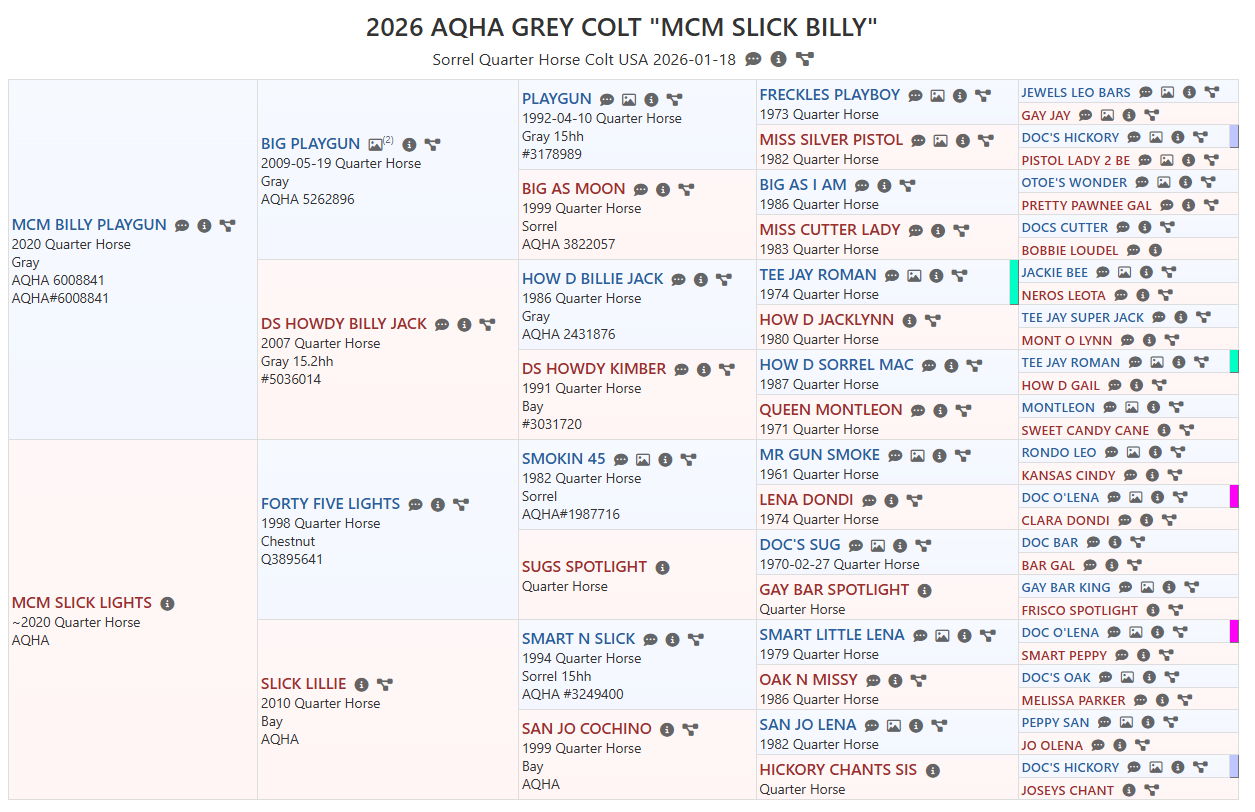
Task: Click the info icon next to SUGS SPOTLIGHT
Action: [662, 567]
